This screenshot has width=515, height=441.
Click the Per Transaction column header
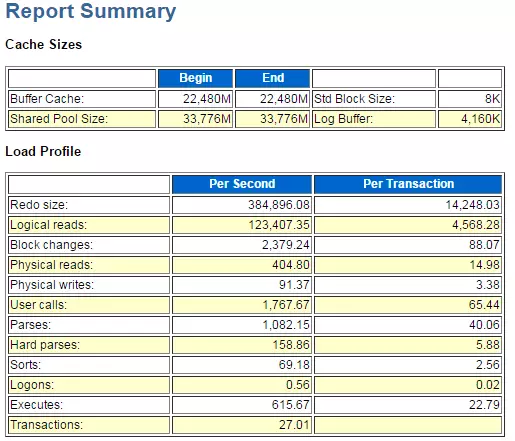(x=408, y=184)
